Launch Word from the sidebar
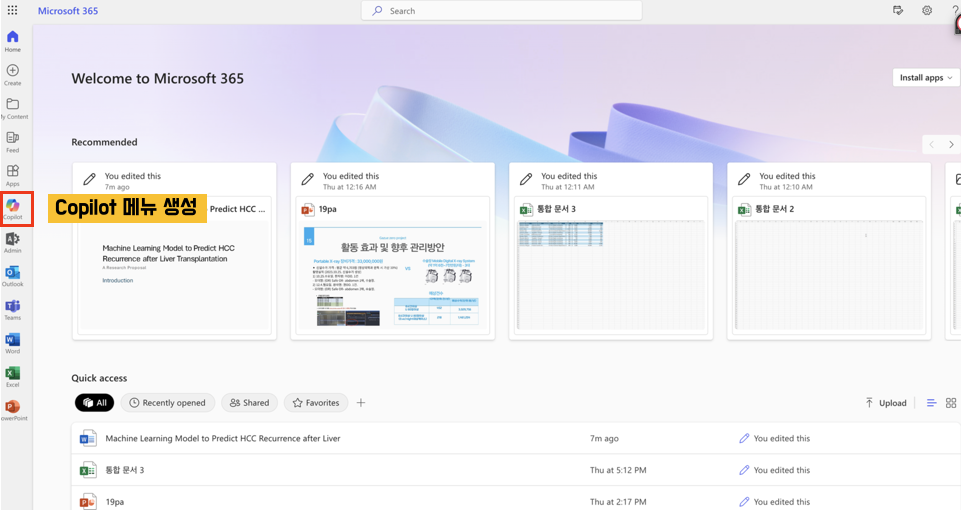Image resolution: width=961 pixels, height=510 pixels. (x=12, y=343)
